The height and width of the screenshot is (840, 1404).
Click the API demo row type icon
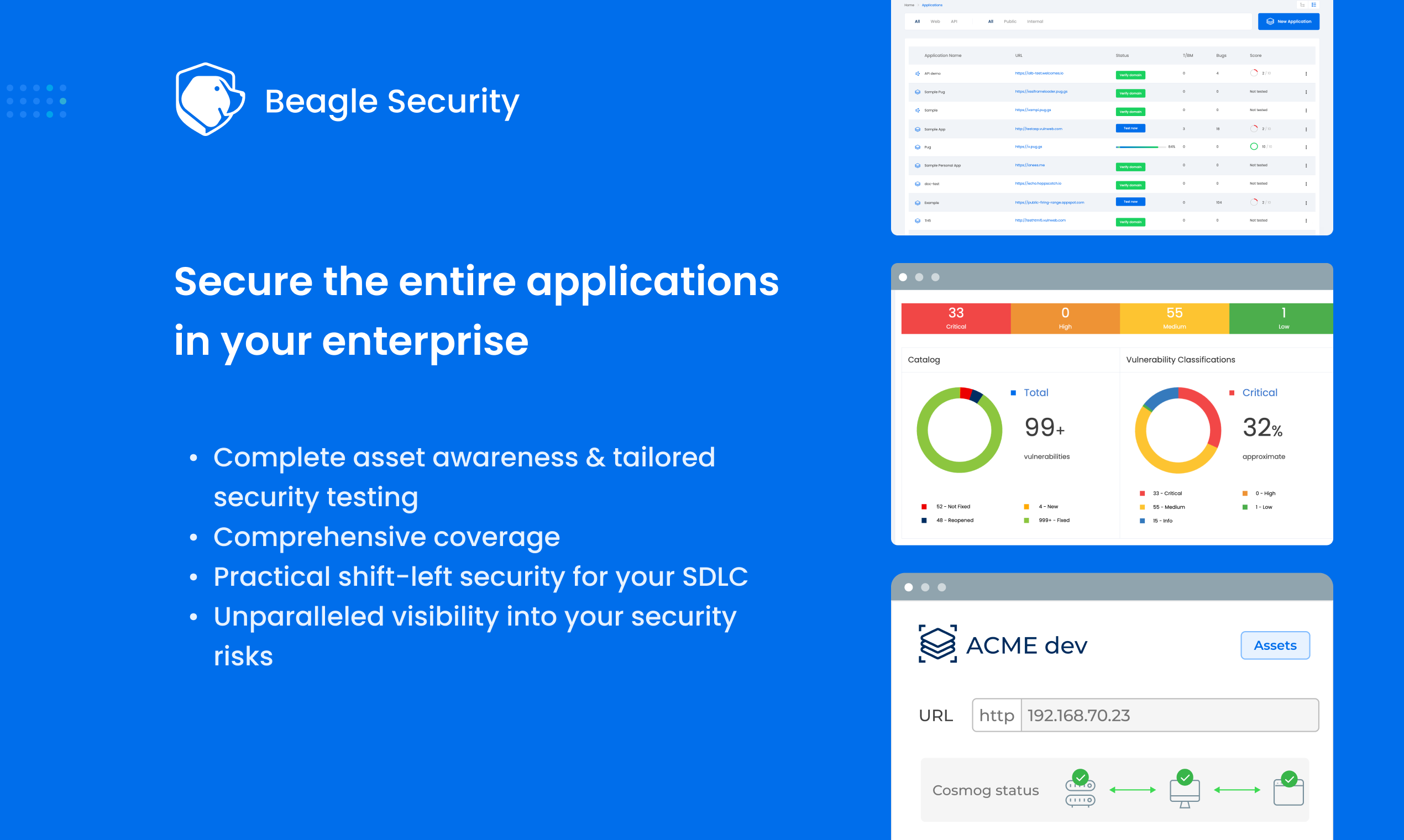click(917, 73)
